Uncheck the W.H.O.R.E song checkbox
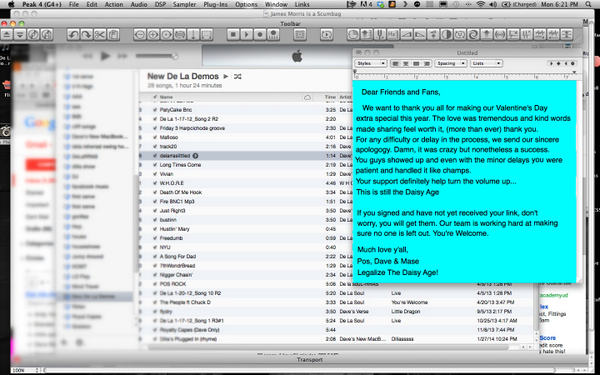The image size is (600, 375). point(155,183)
